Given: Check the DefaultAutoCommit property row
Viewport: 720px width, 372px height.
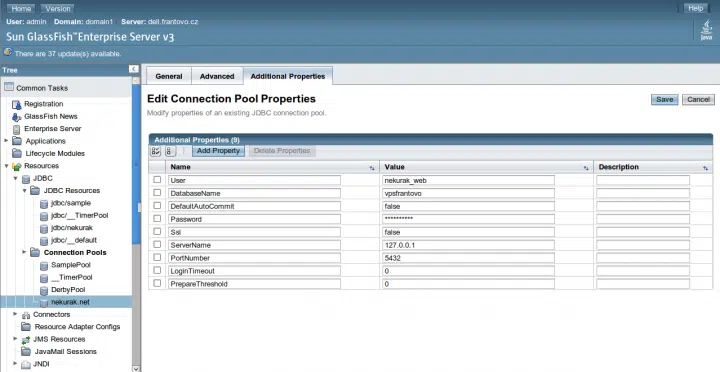Looking at the screenshot, I should click(x=157, y=205).
